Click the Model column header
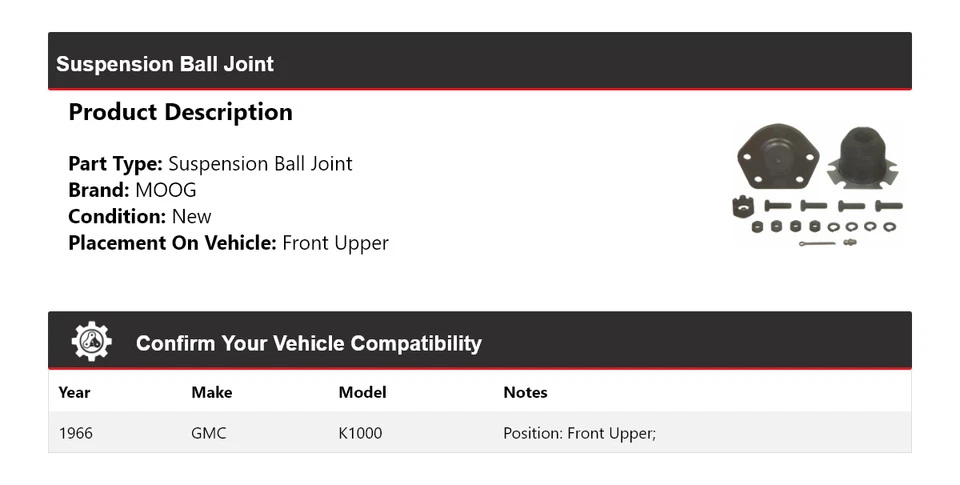 (x=362, y=392)
